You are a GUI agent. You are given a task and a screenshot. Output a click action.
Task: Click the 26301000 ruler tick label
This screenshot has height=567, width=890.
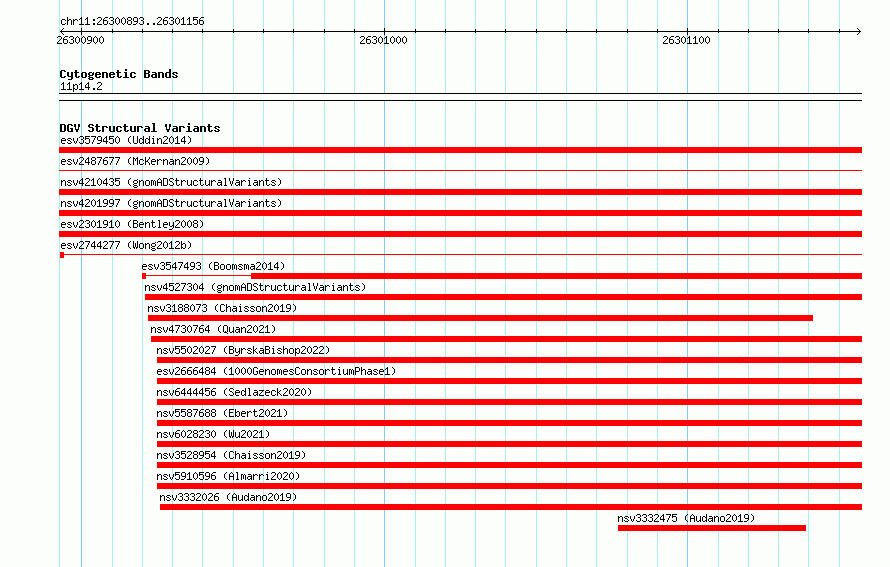point(383,40)
